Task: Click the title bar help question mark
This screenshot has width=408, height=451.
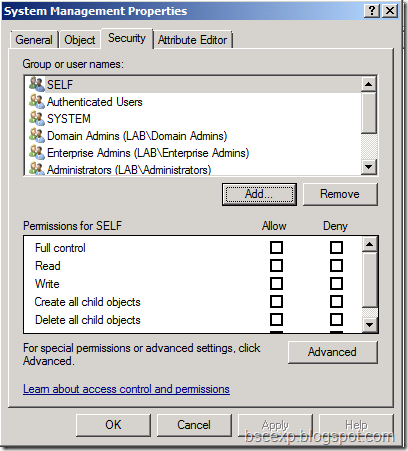Action: tap(372, 11)
